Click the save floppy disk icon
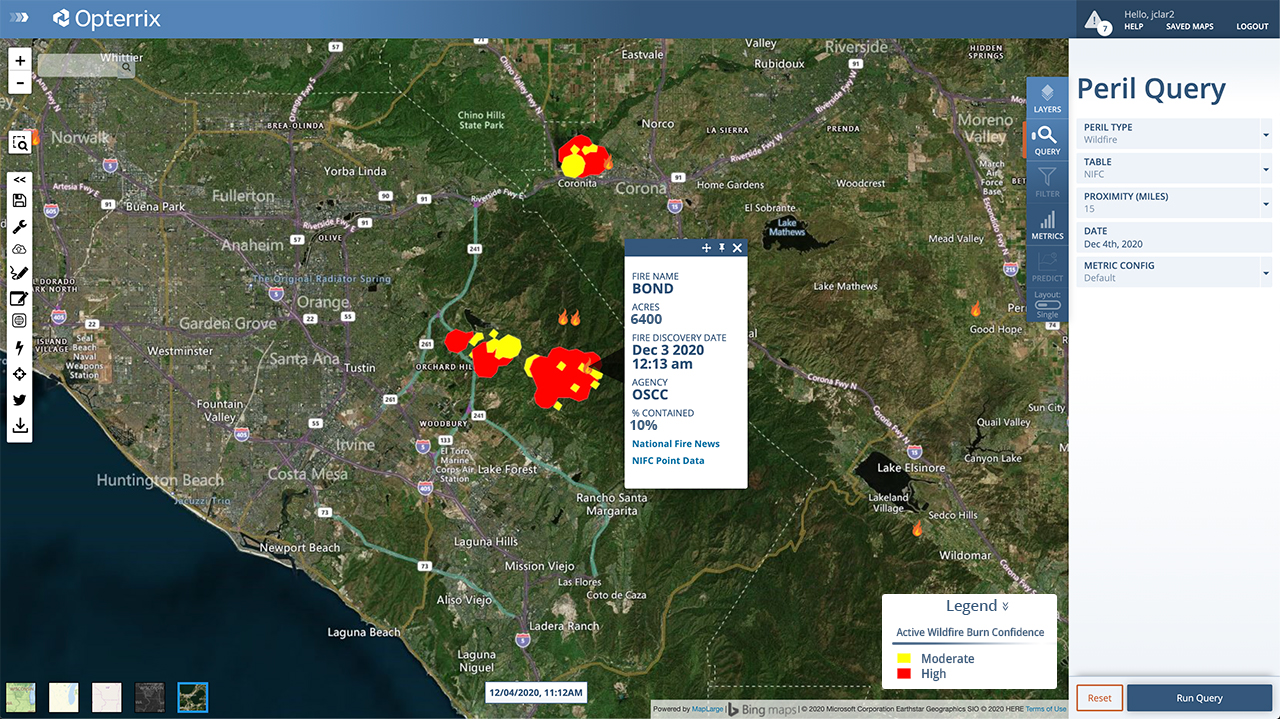The width and height of the screenshot is (1280, 719). (x=20, y=200)
